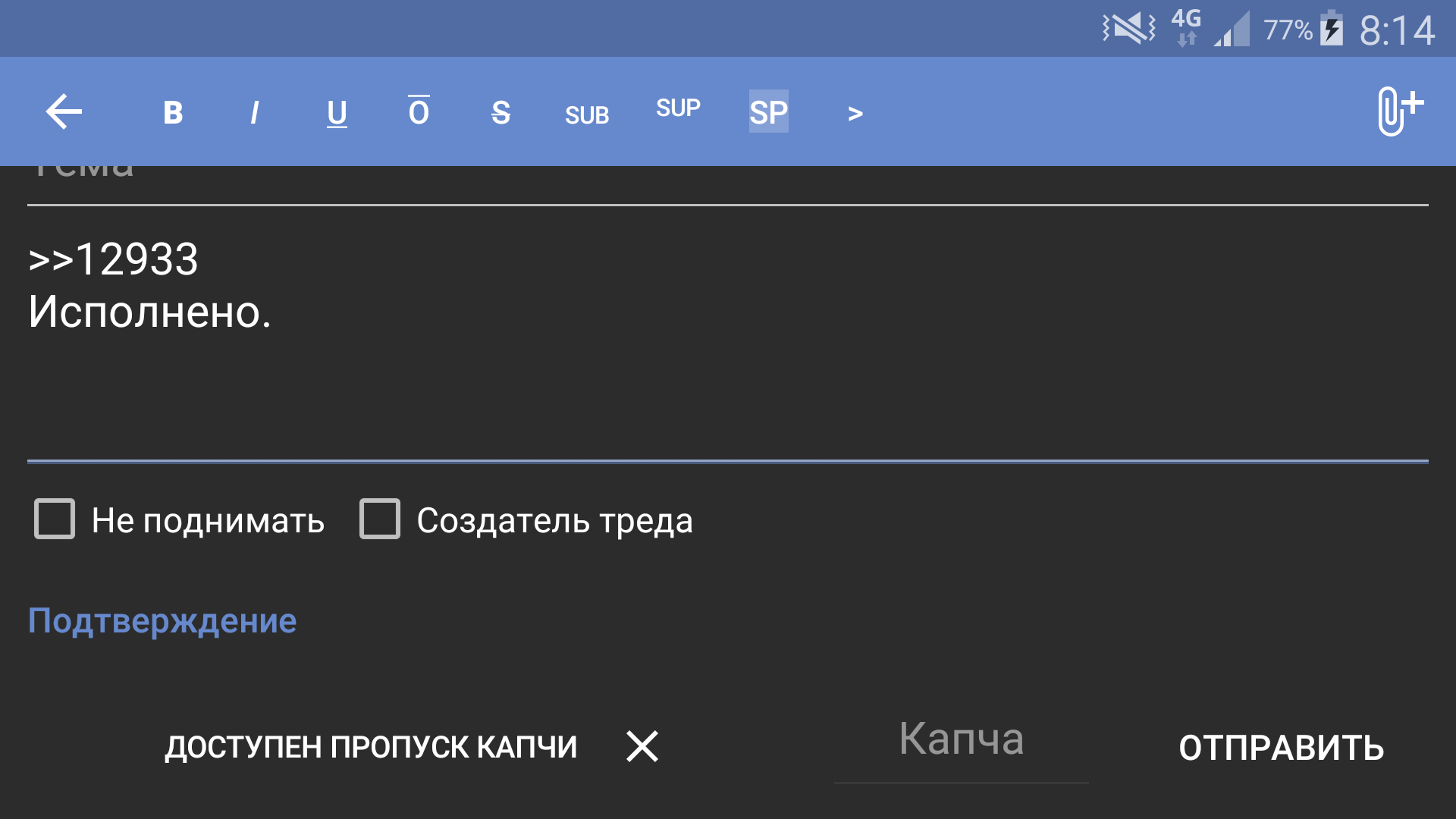1456x819 pixels.
Task: Apply overline formatting
Action: (x=419, y=112)
